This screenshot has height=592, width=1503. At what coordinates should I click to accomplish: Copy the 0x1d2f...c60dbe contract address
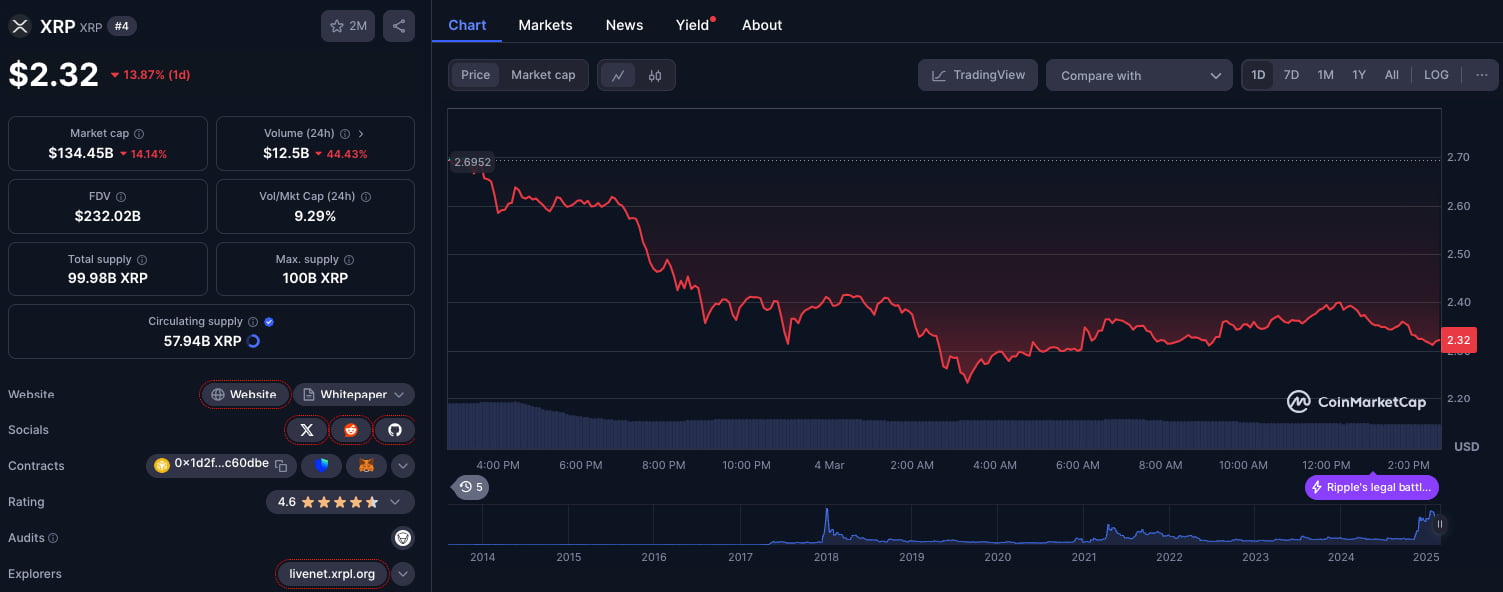click(282, 465)
